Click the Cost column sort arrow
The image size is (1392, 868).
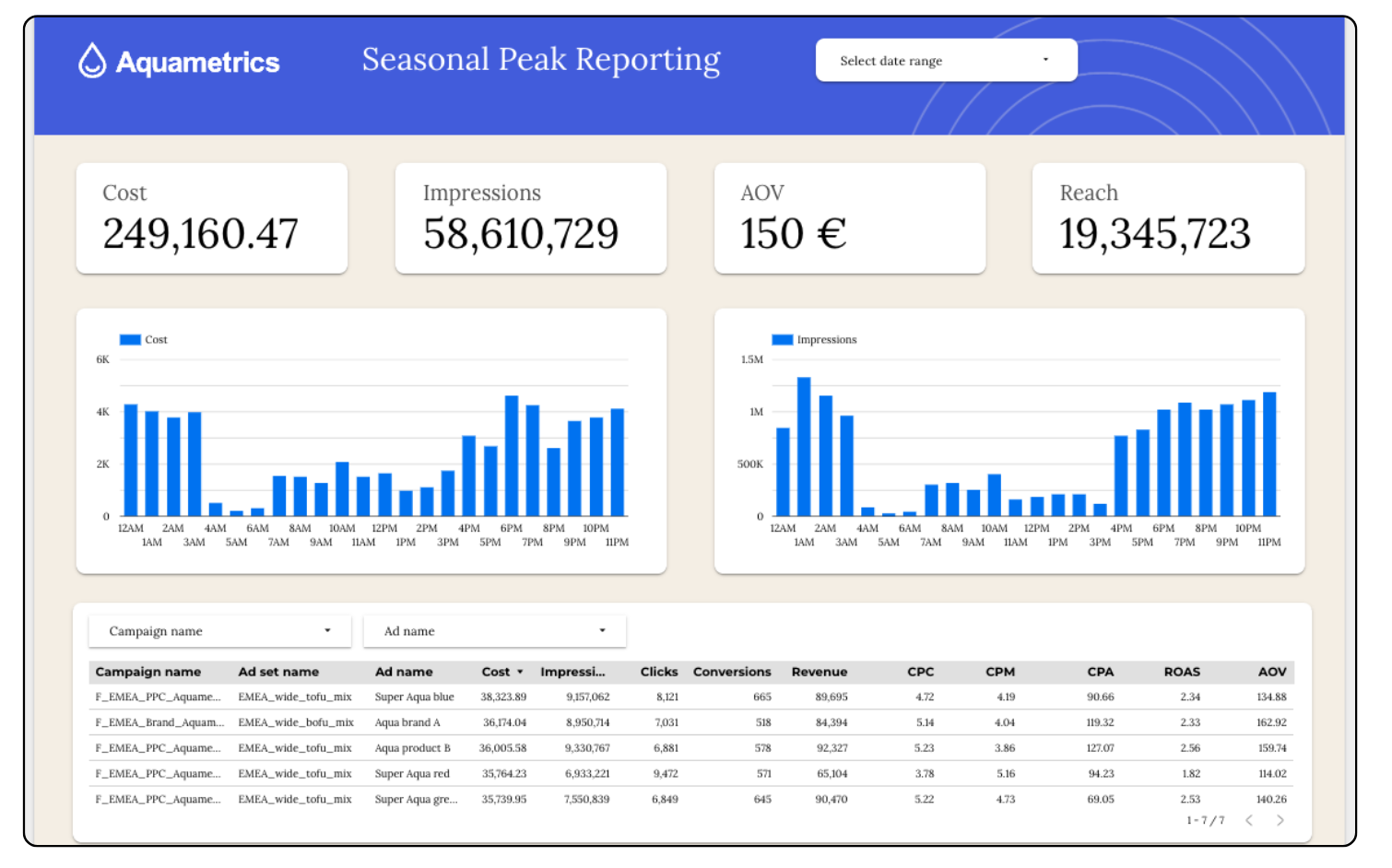coord(520,672)
